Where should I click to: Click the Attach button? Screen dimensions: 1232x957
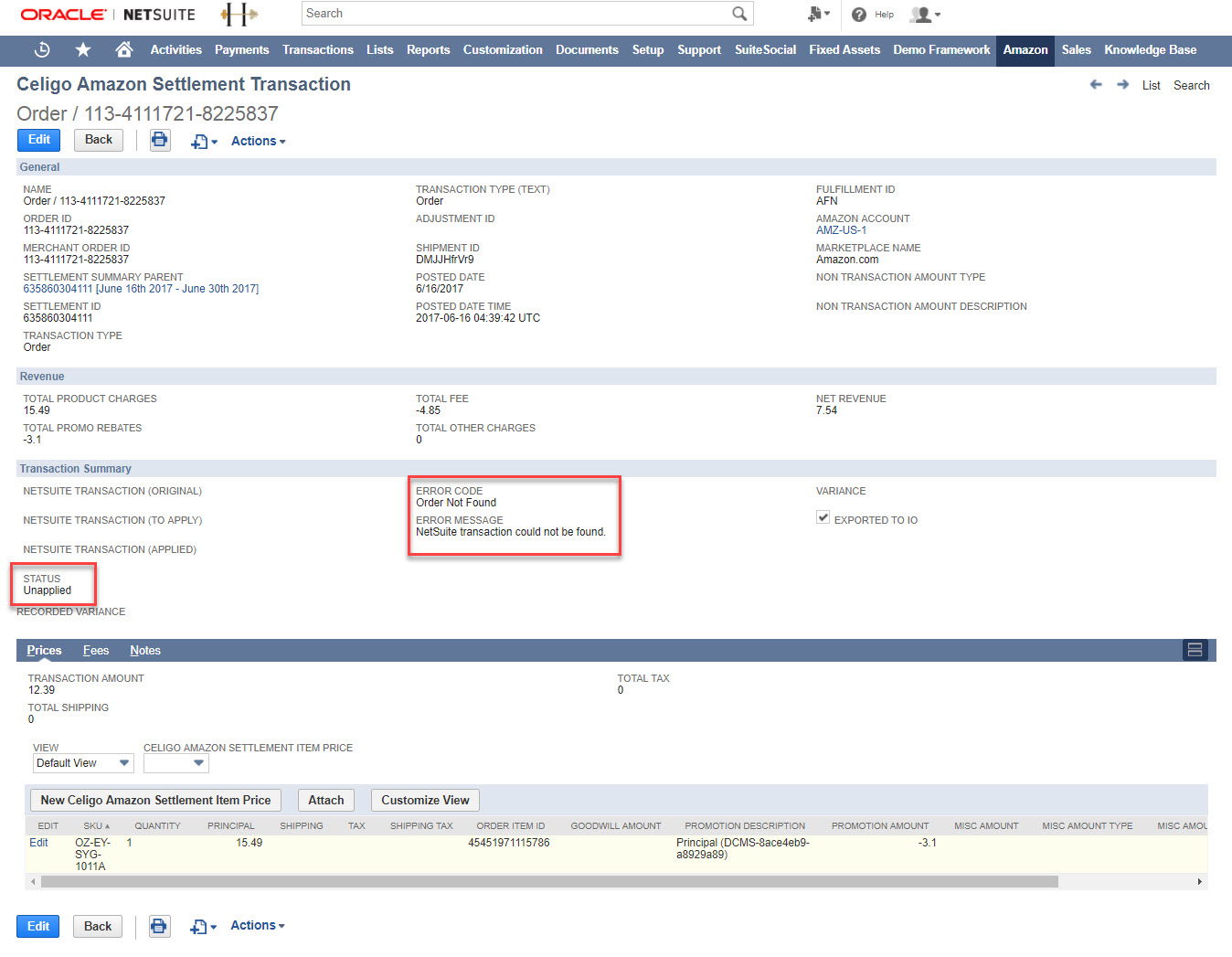(326, 800)
